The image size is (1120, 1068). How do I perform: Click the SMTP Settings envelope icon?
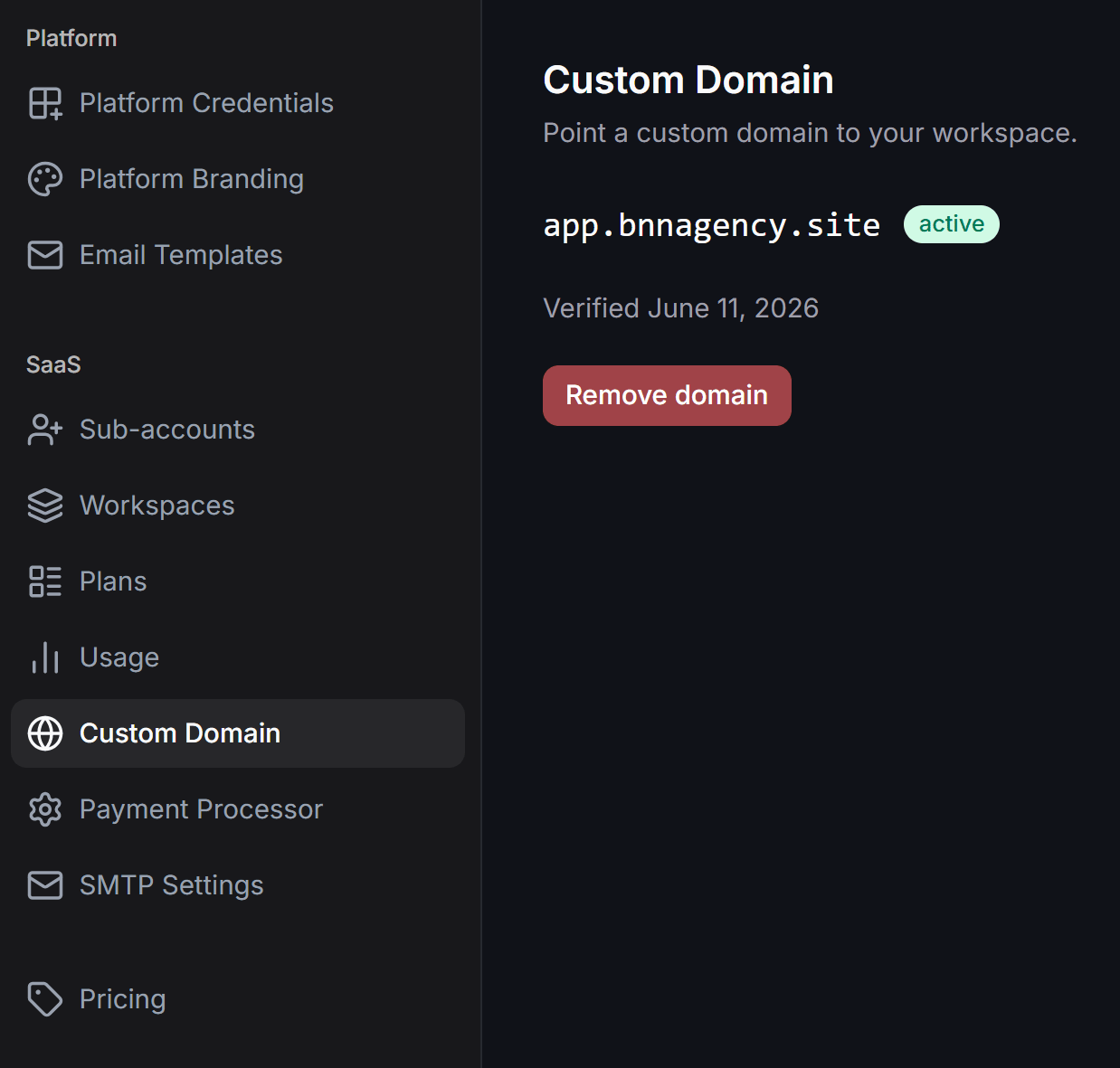click(x=45, y=885)
